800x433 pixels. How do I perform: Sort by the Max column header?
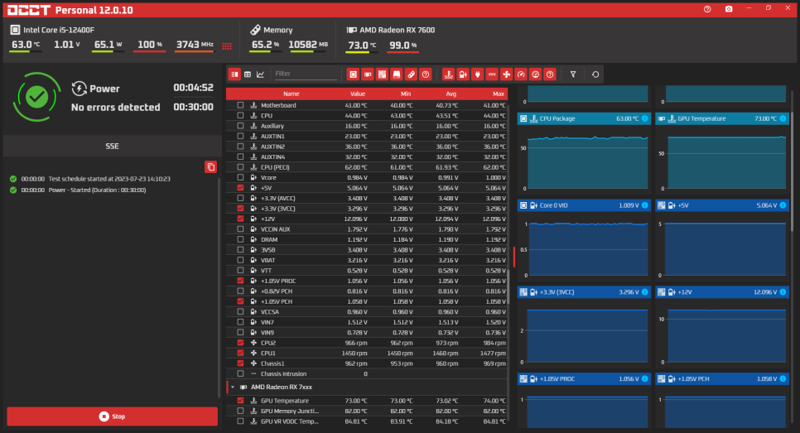(498, 94)
